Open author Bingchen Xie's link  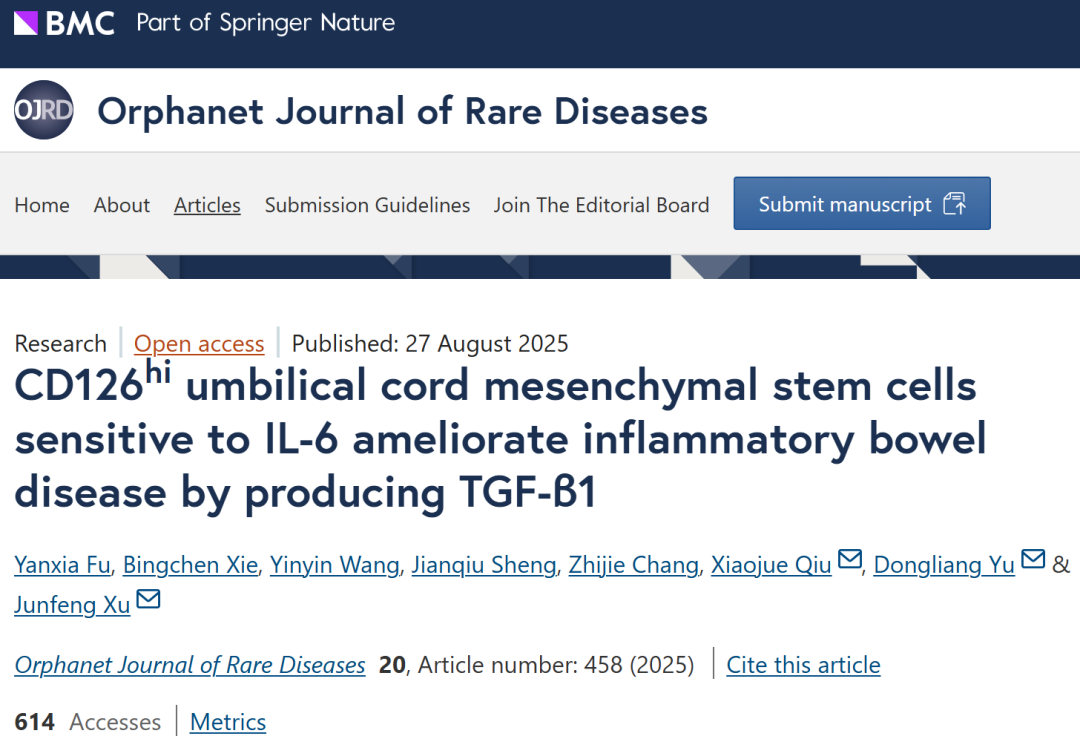coord(190,565)
